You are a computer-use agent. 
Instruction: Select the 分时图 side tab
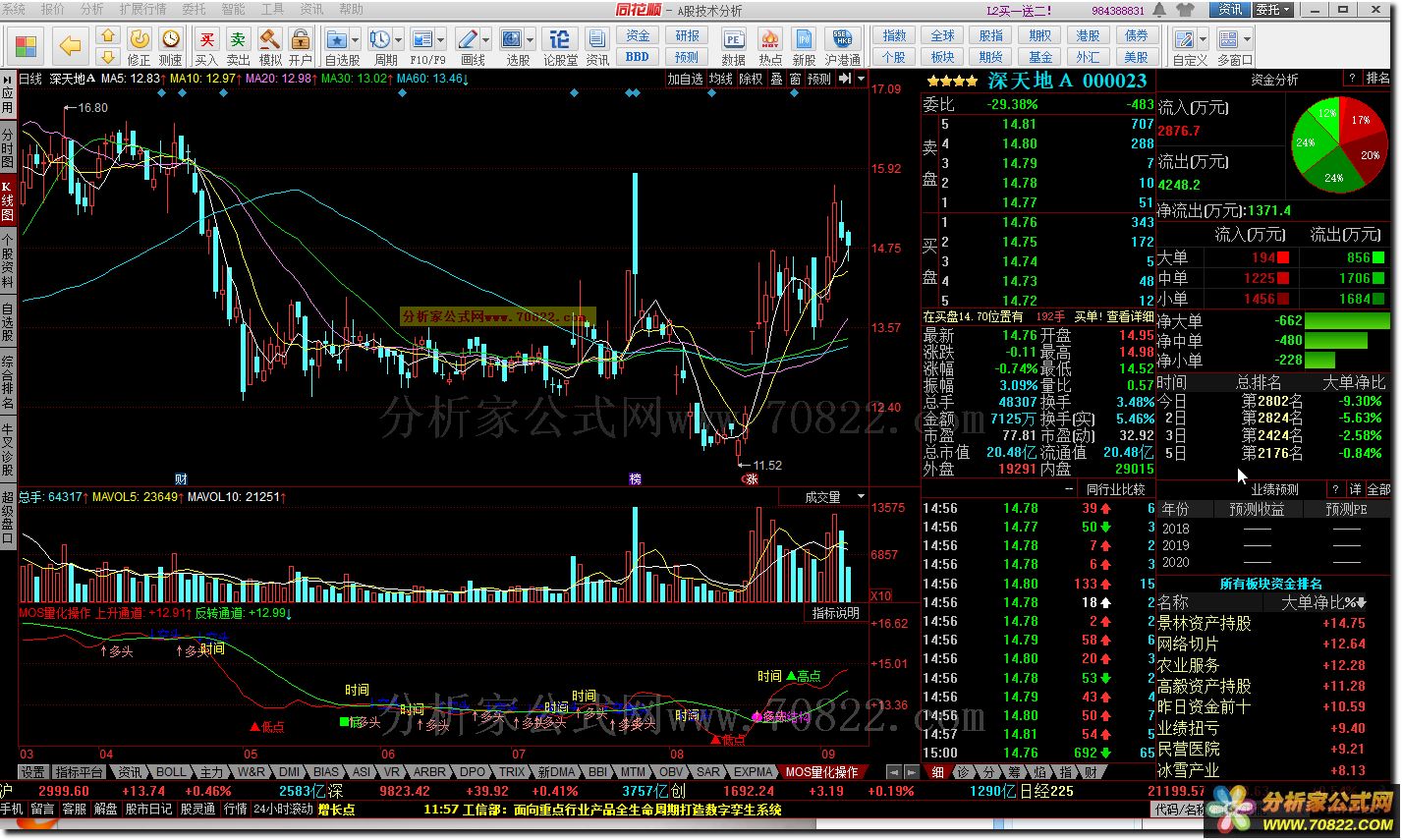8,148
